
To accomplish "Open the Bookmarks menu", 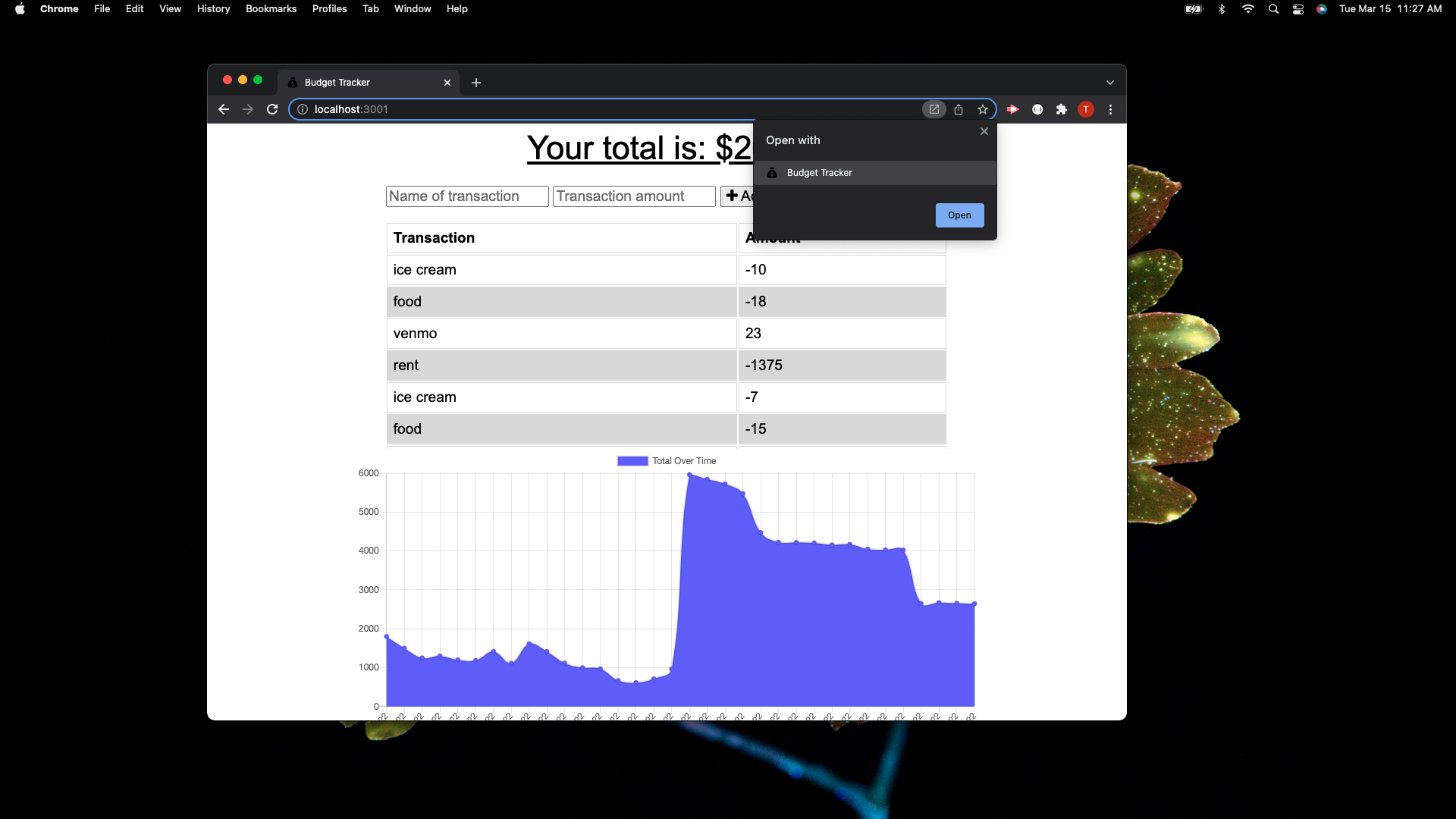I will (271, 9).
